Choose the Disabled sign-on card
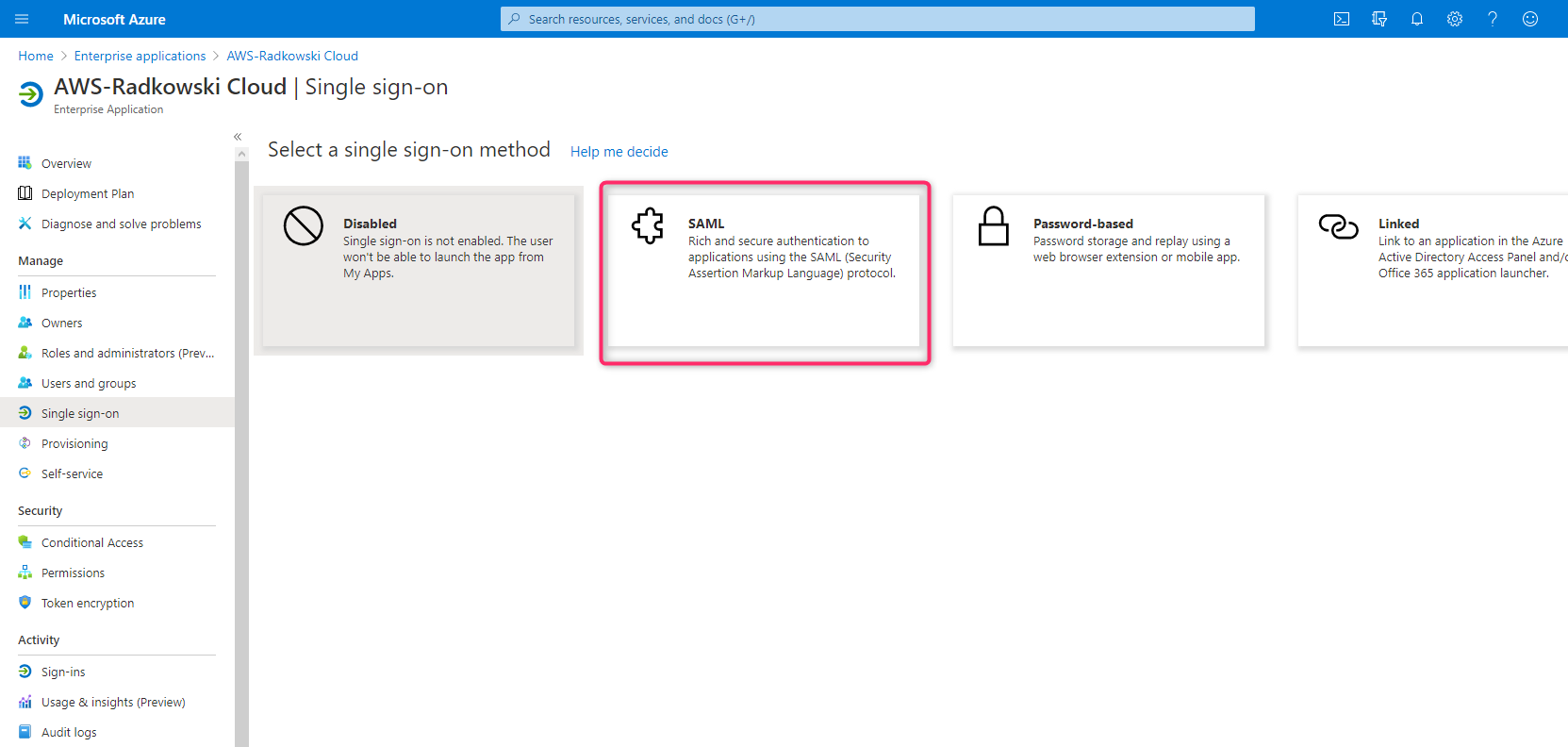 (419, 271)
